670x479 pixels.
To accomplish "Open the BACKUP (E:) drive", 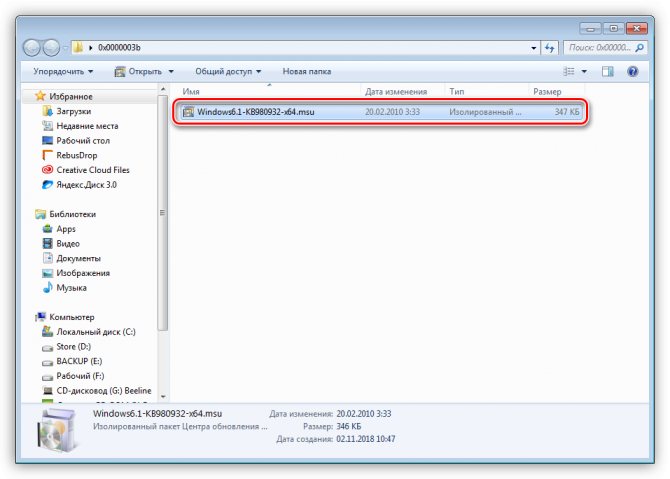I will point(79,361).
